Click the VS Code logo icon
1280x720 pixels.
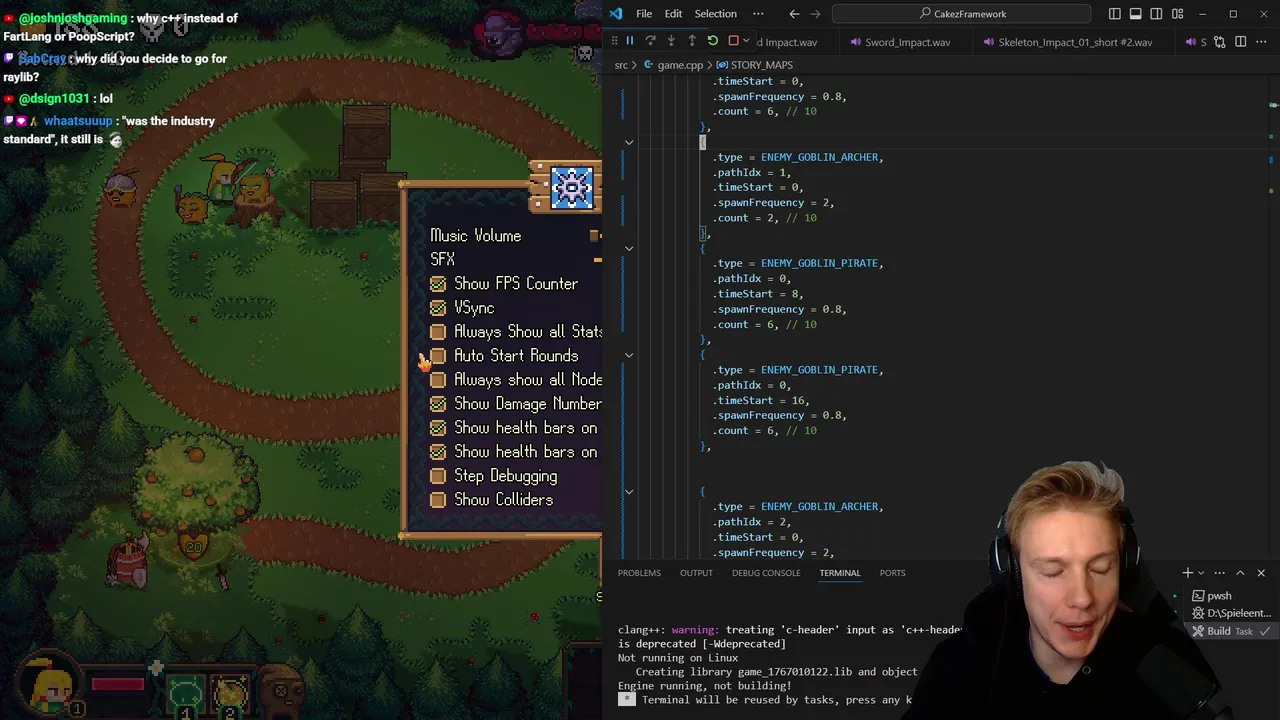pos(616,14)
